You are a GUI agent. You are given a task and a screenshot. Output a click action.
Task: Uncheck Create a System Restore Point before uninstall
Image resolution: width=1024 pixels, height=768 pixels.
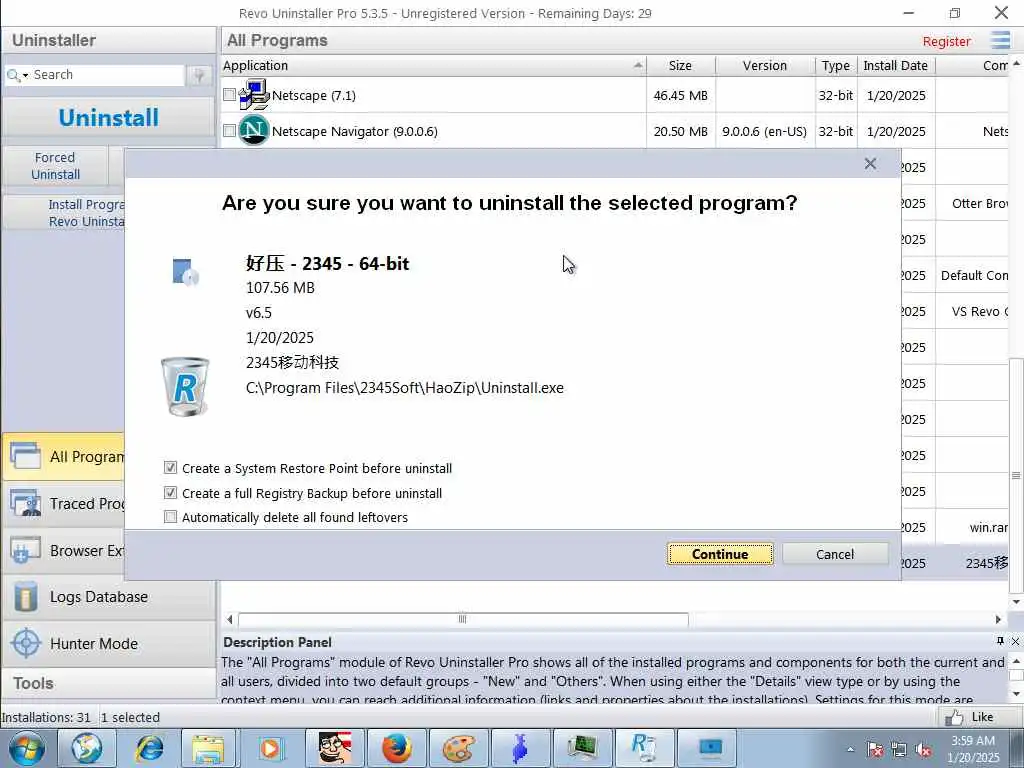point(170,468)
